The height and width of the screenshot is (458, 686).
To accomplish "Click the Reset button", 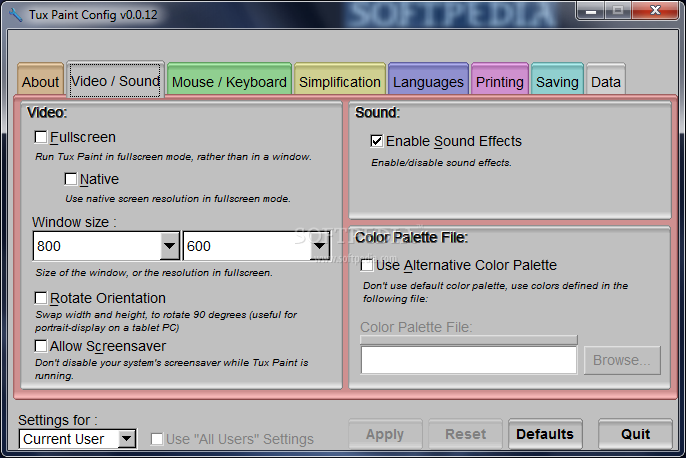I will pyautogui.click(x=466, y=434).
